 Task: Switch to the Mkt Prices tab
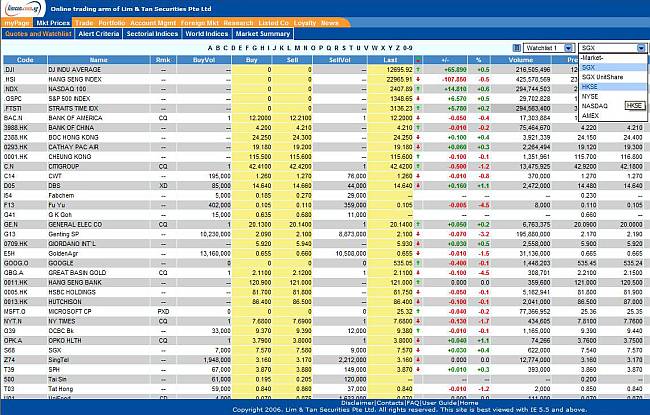point(53,23)
